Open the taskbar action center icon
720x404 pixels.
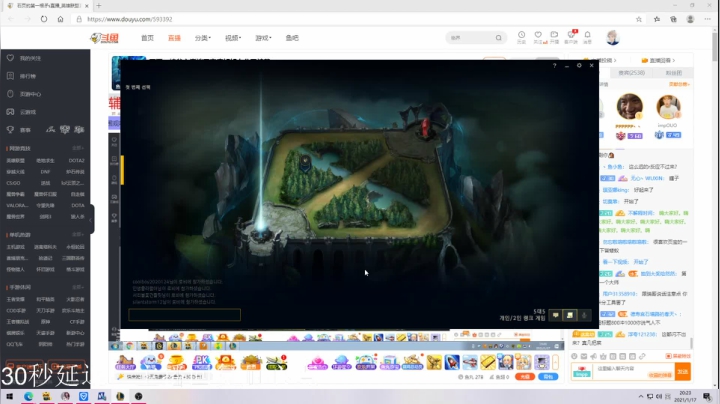(x=707, y=396)
